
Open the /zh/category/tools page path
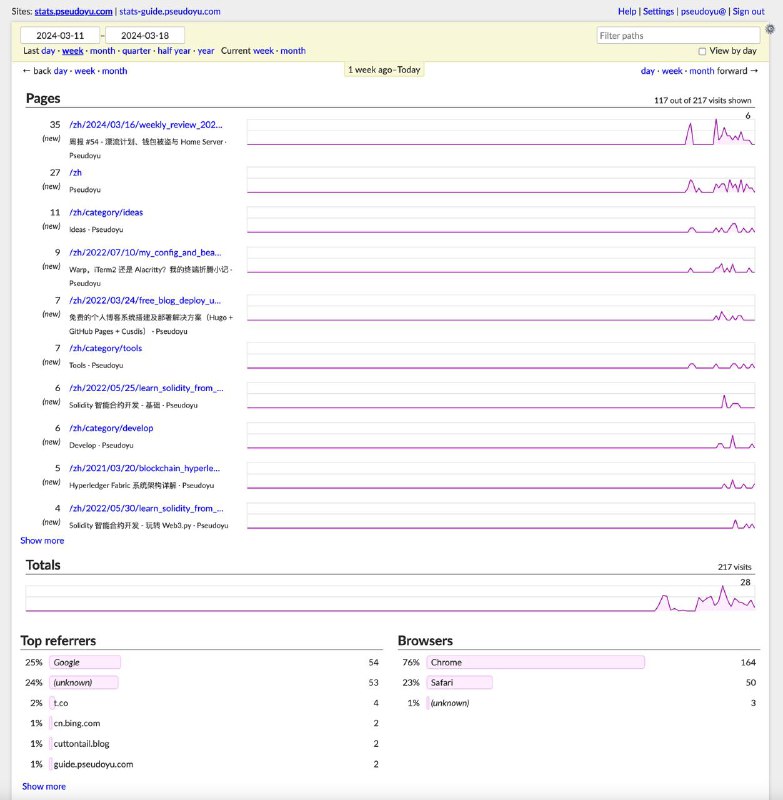coord(105,348)
